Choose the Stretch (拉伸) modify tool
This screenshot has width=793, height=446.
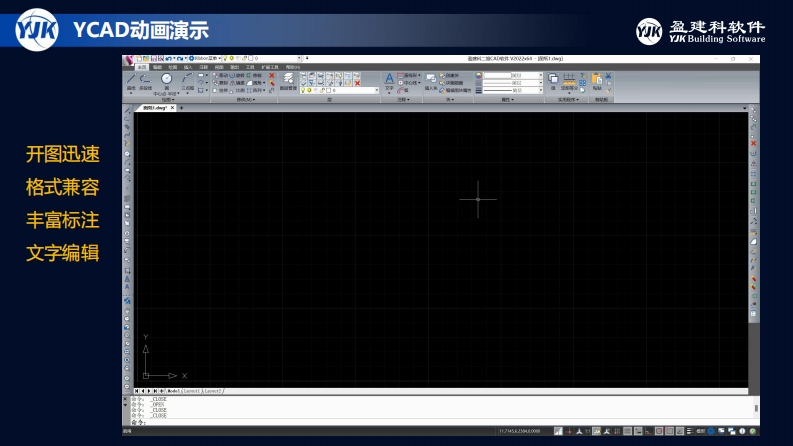(221, 90)
